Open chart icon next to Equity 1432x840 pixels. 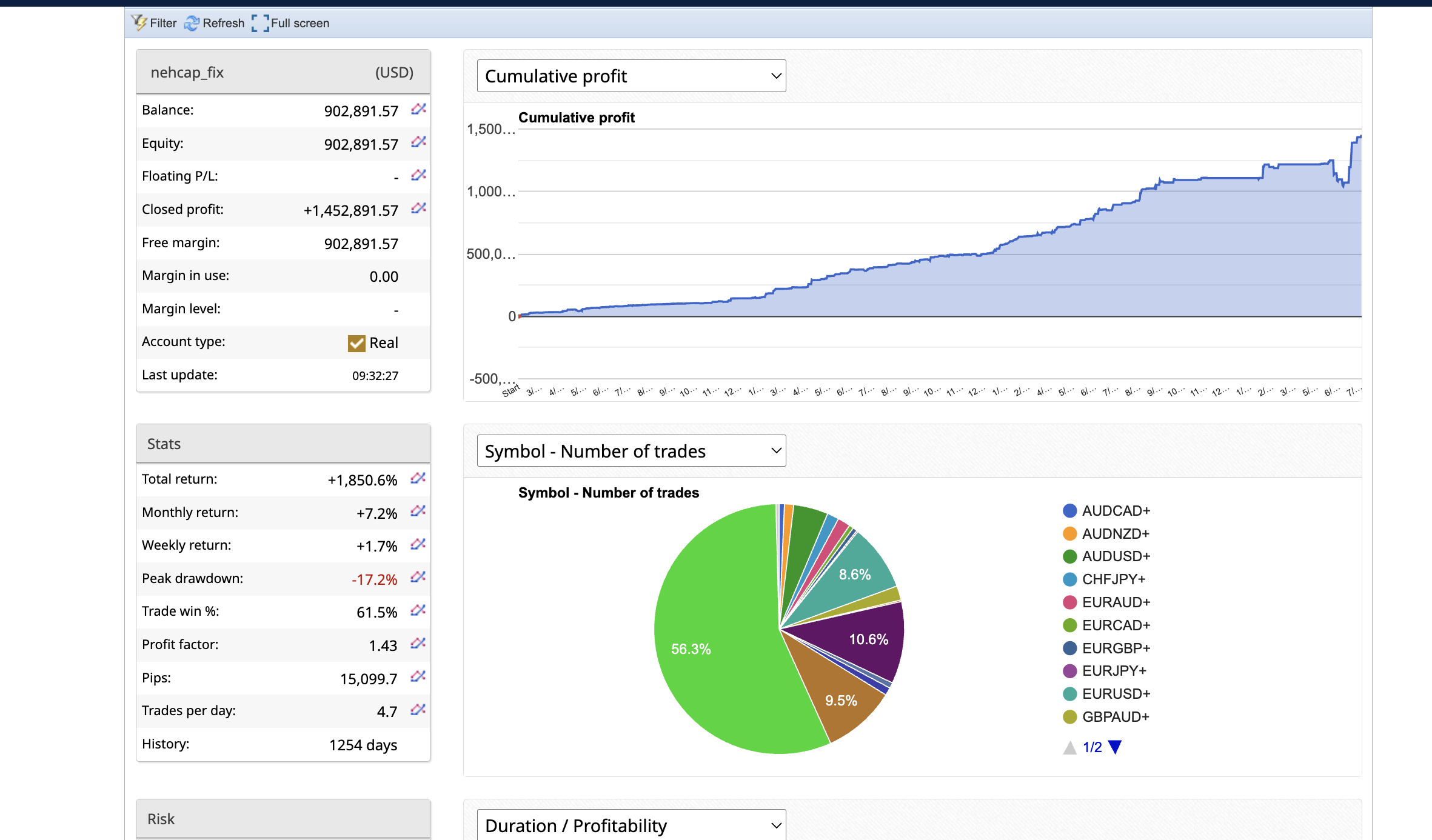point(418,142)
